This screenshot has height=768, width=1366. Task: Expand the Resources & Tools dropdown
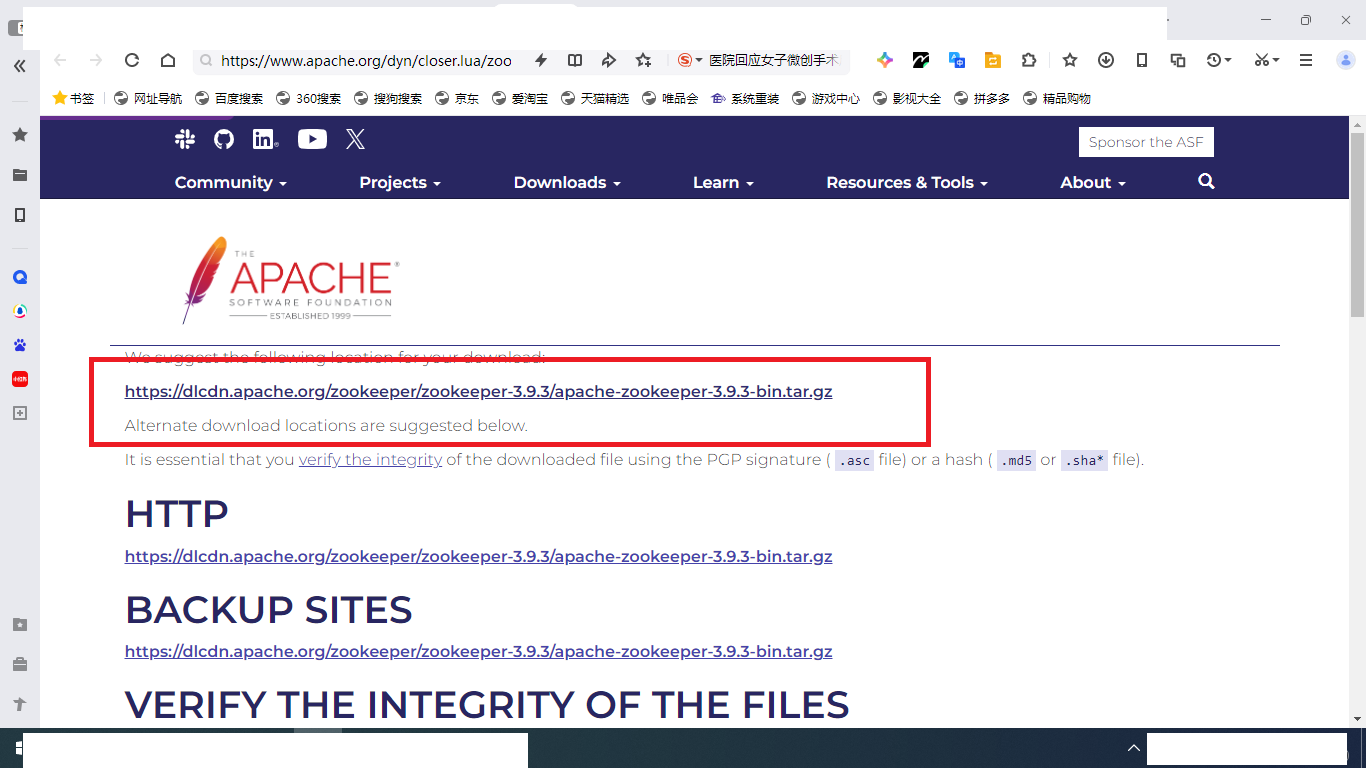coord(907,182)
